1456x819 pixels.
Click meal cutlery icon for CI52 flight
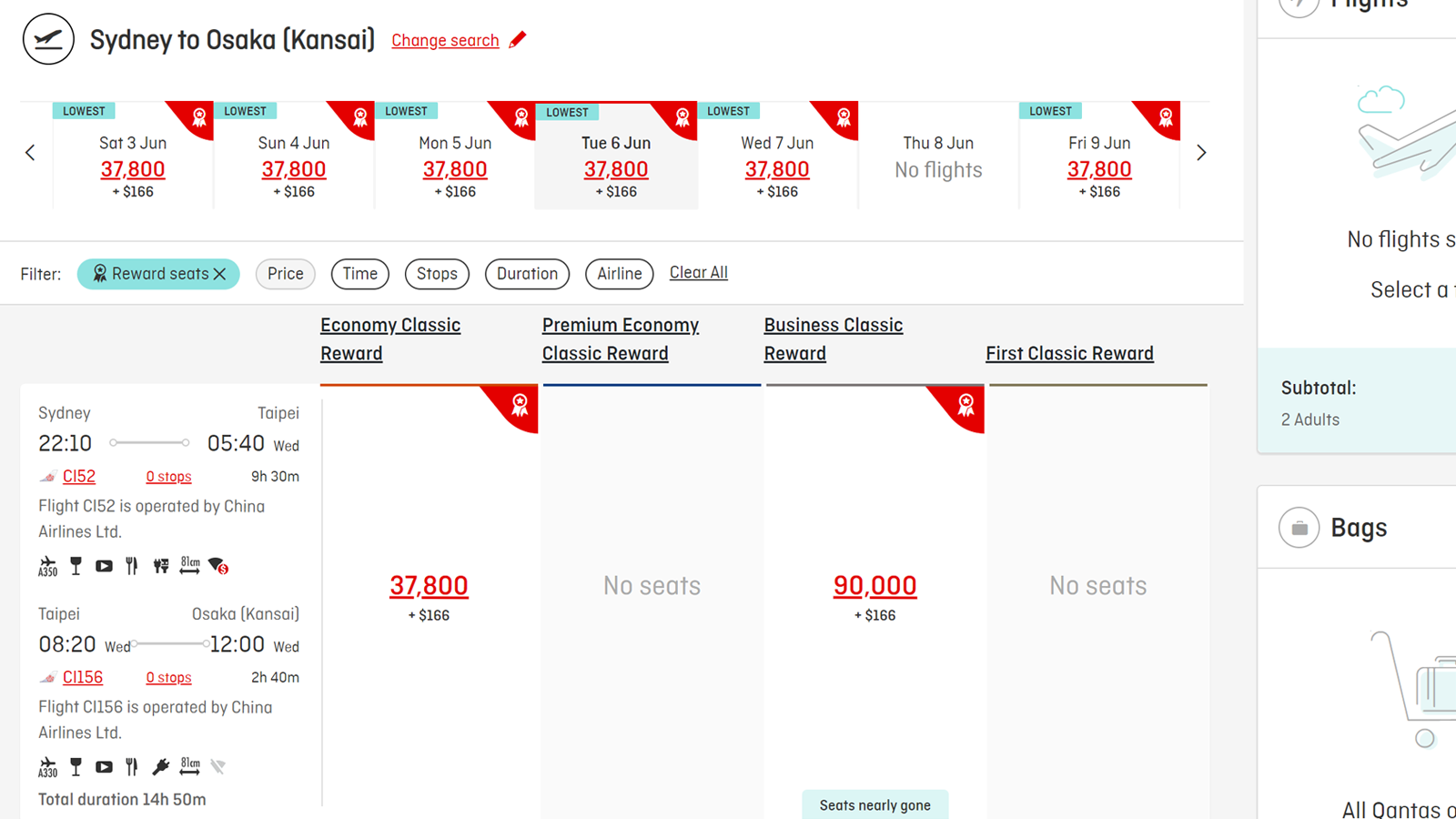[x=132, y=566]
